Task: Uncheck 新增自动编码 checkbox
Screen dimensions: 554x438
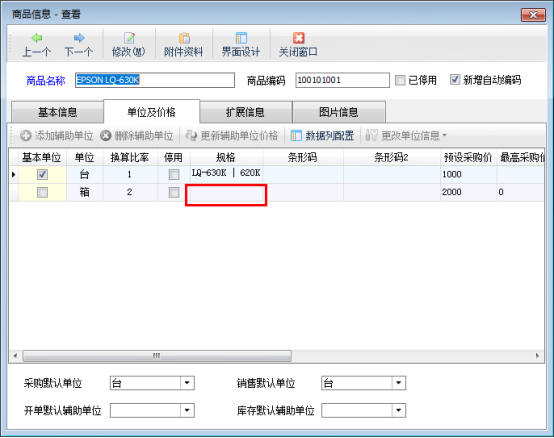Action: [455, 80]
